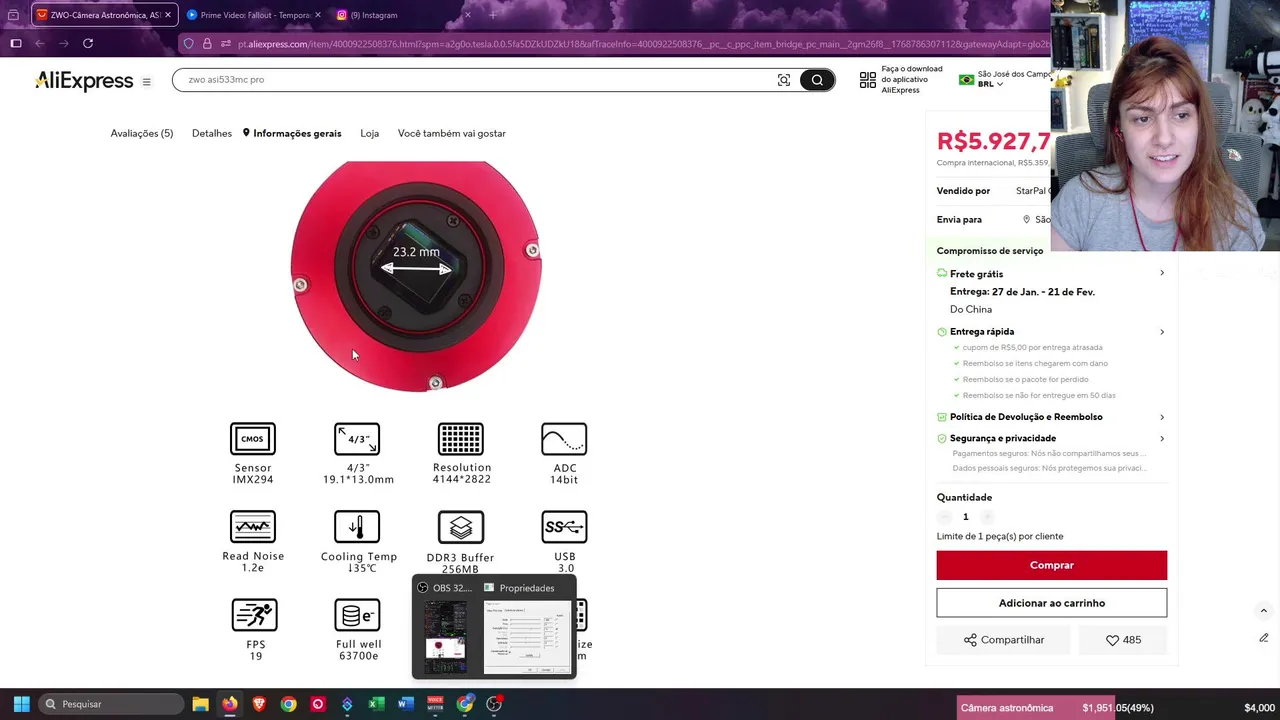The image size is (1280, 720).
Task: Click the USB 3.0 spec icon
Action: pyautogui.click(x=564, y=527)
